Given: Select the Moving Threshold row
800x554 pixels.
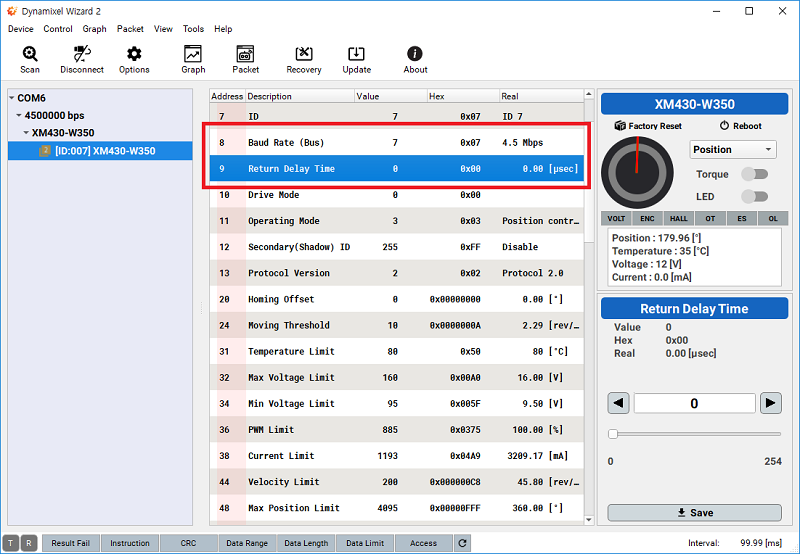Looking at the screenshot, I should click(396, 325).
